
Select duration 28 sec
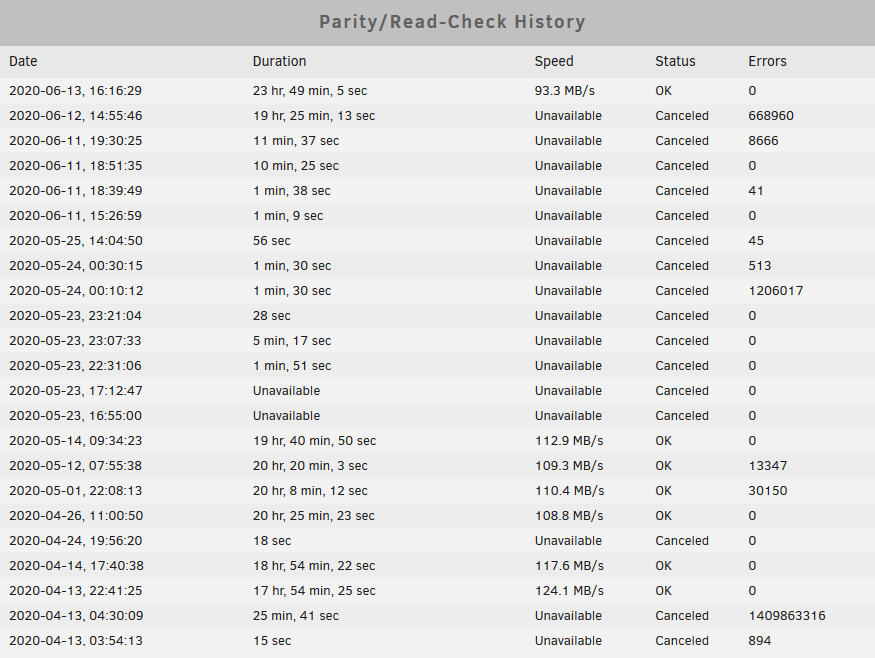click(x=272, y=316)
